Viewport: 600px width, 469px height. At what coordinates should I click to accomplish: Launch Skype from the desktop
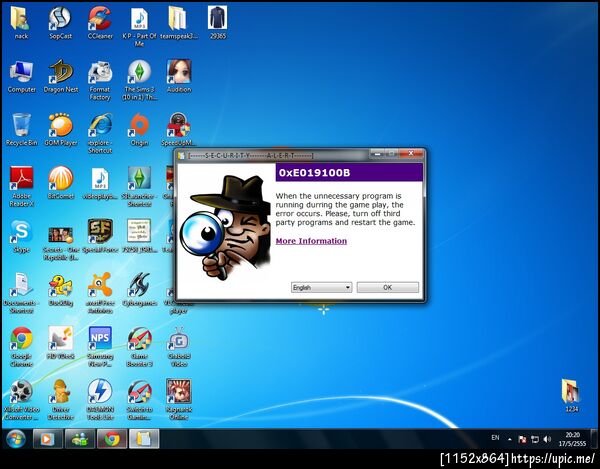point(21,236)
